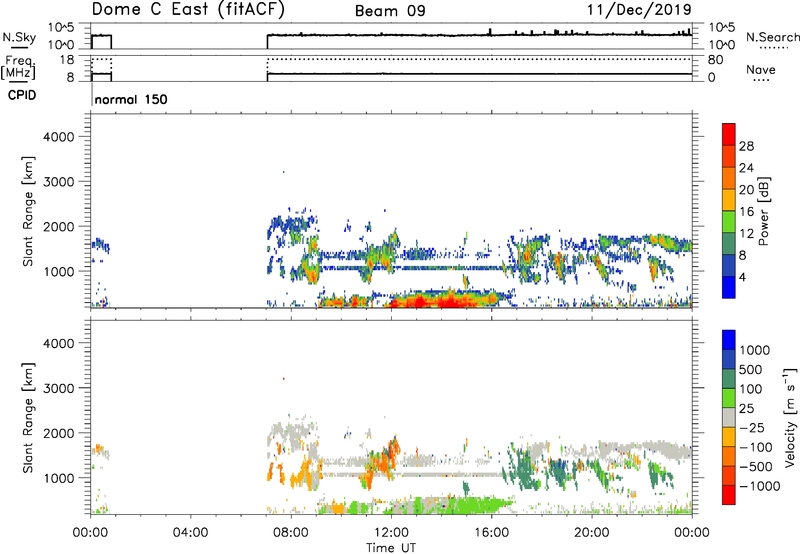
Task: Select yellow-orange segment of power colorbar
Action: pyautogui.click(x=729, y=200)
